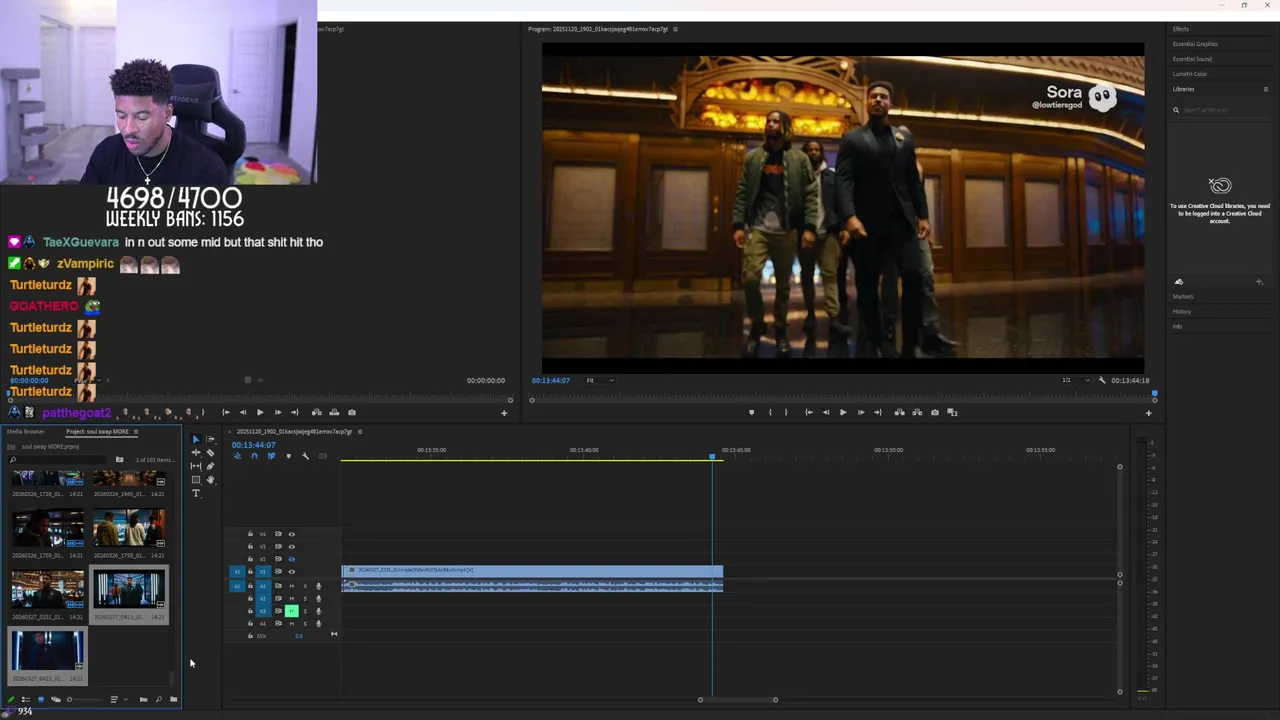Open the History panel
The width and height of the screenshot is (1280, 720).
coord(1182,312)
